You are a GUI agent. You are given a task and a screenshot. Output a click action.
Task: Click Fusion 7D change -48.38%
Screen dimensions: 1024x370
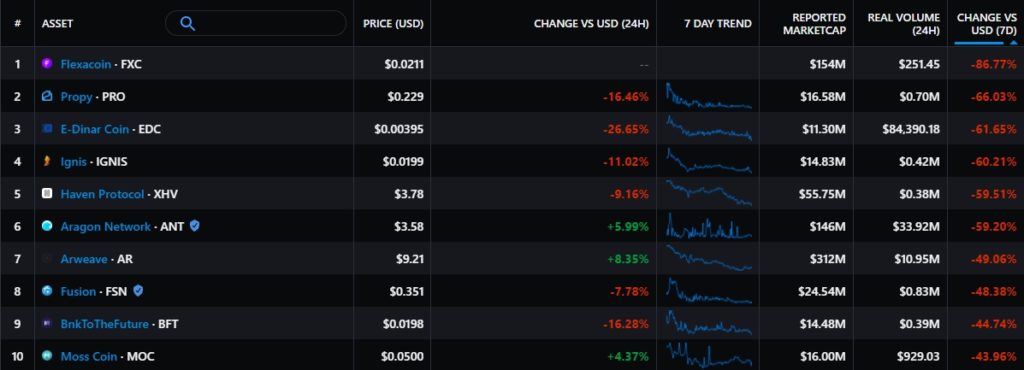(993, 292)
